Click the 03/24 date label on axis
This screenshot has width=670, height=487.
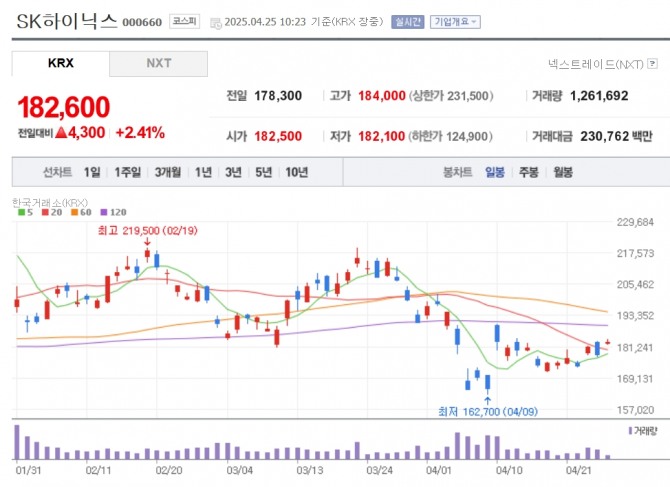379,470
